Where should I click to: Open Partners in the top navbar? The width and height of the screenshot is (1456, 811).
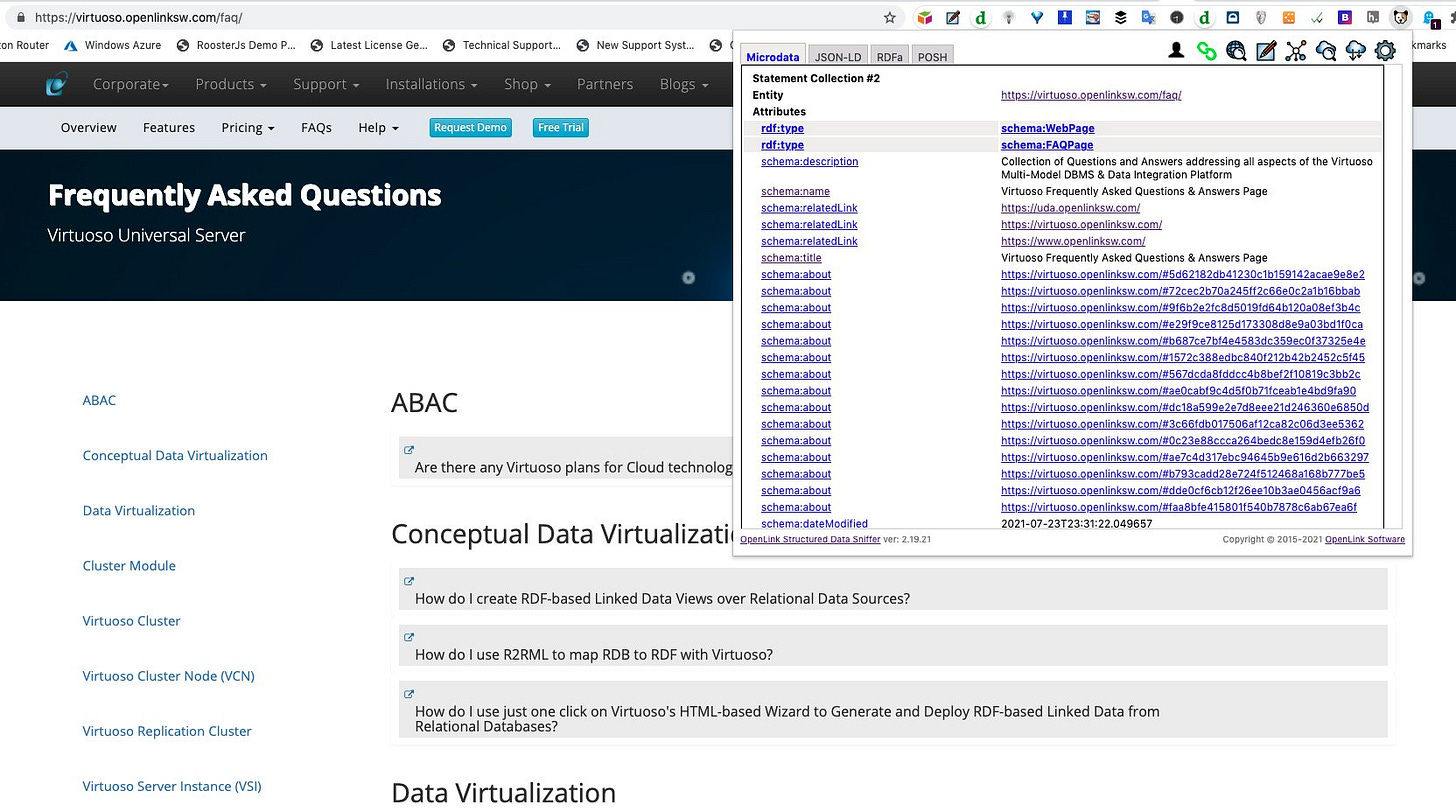click(x=605, y=84)
